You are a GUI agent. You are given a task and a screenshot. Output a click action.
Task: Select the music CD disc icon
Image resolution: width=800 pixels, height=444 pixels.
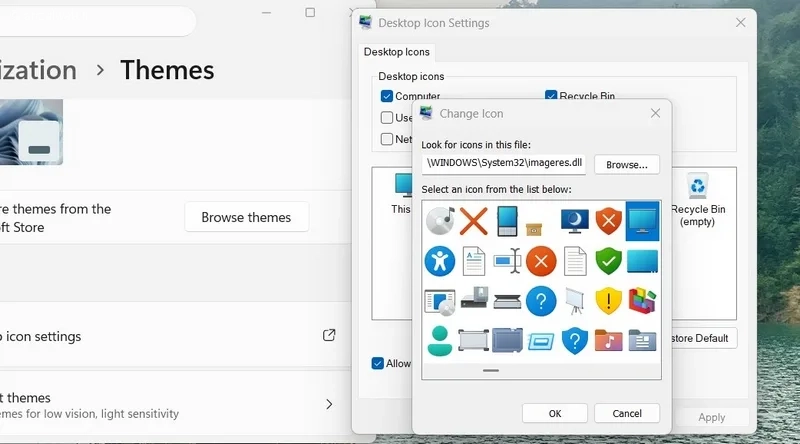440,221
